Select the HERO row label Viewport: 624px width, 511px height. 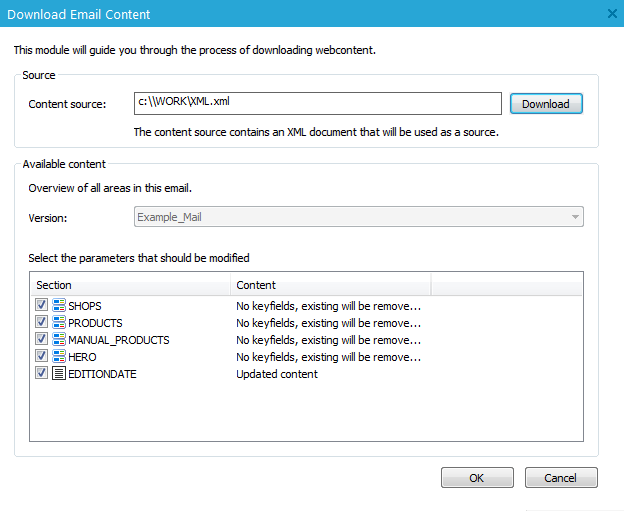pyautogui.click(x=82, y=357)
